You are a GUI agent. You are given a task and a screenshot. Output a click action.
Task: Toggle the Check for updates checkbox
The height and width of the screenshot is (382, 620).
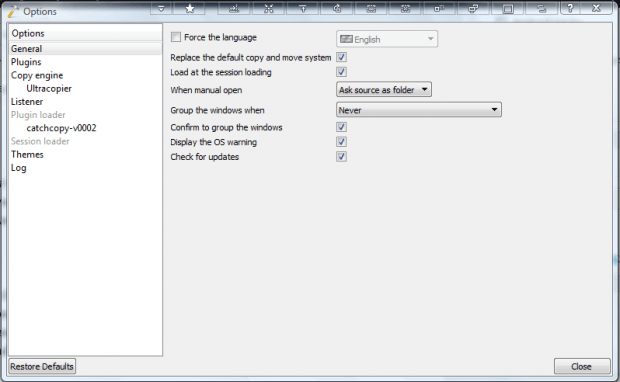pyautogui.click(x=341, y=157)
